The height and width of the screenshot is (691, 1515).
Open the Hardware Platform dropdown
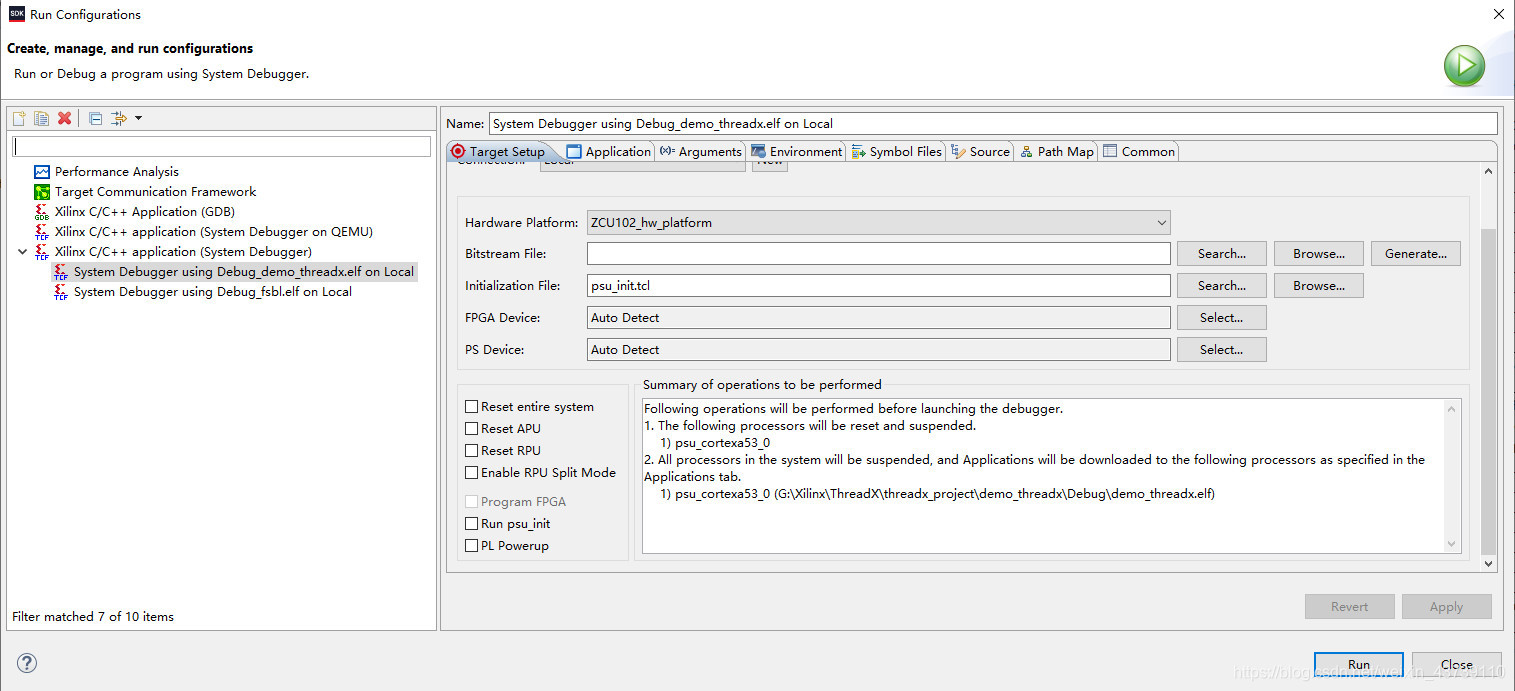pos(878,222)
